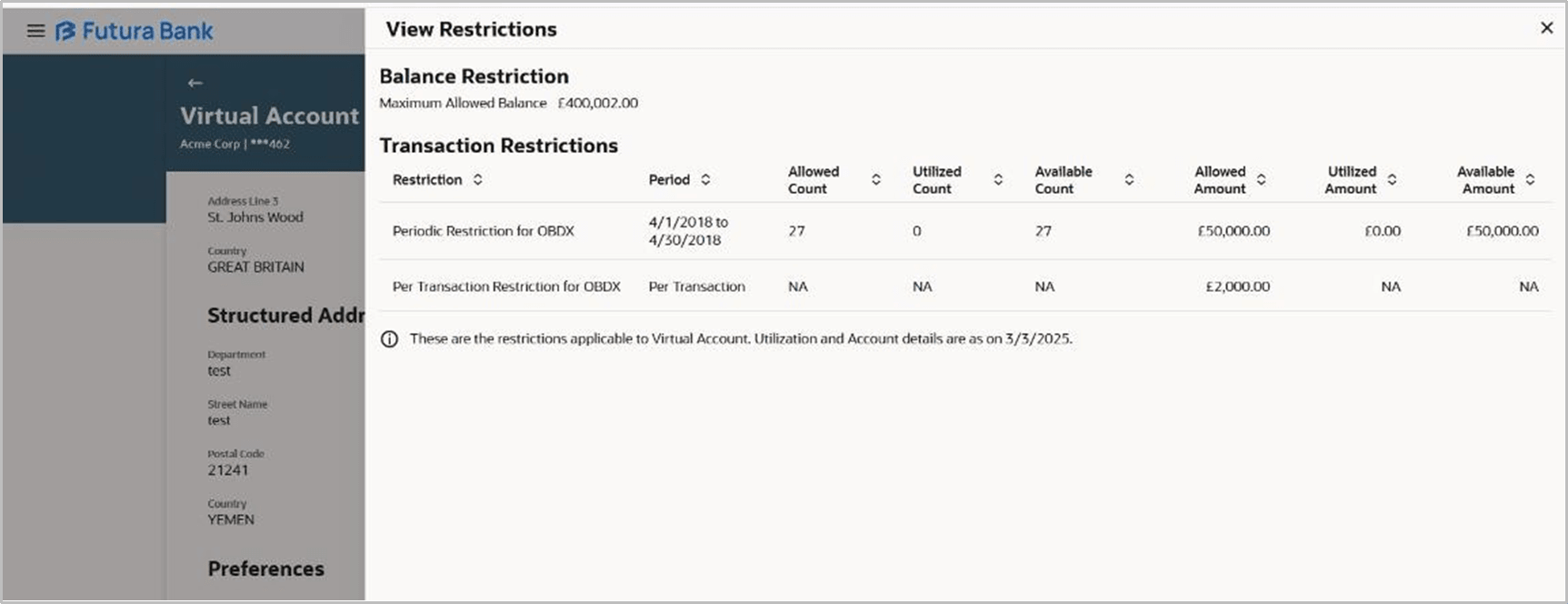Click the info icon next to restrictions note
This screenshot has width=1568, height=604.
[389, 338]
